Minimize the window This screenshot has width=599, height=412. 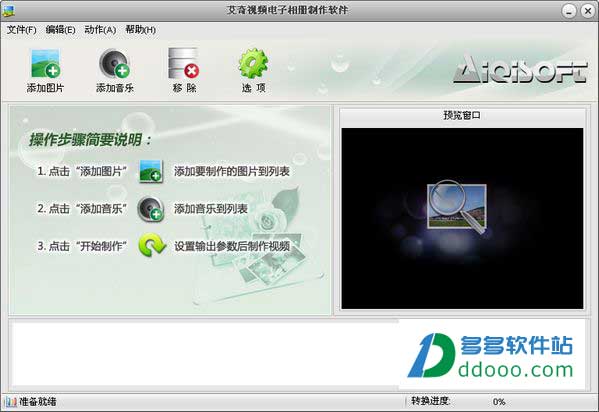[x=568, y=11]
